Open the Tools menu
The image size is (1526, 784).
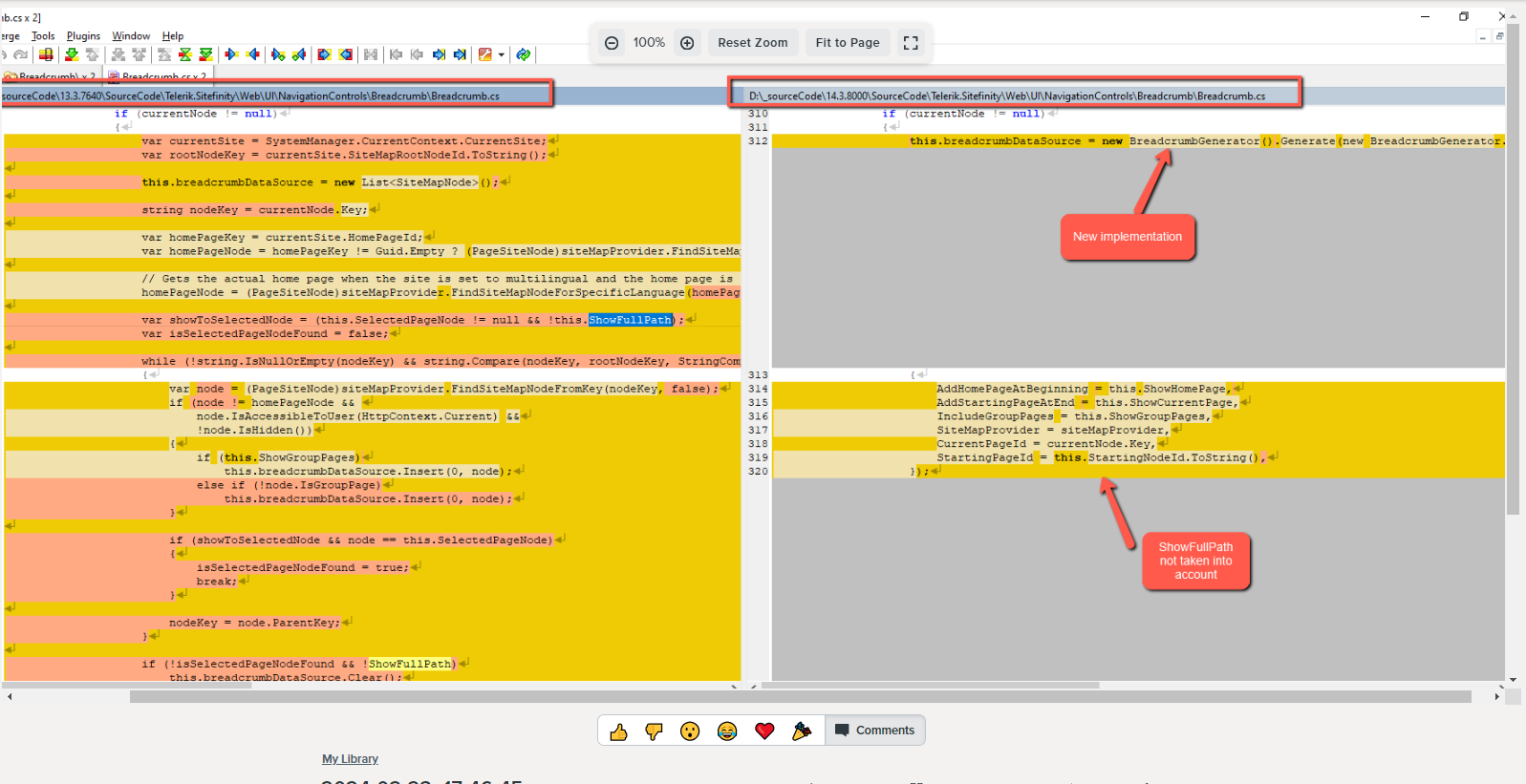coord(43,36)
